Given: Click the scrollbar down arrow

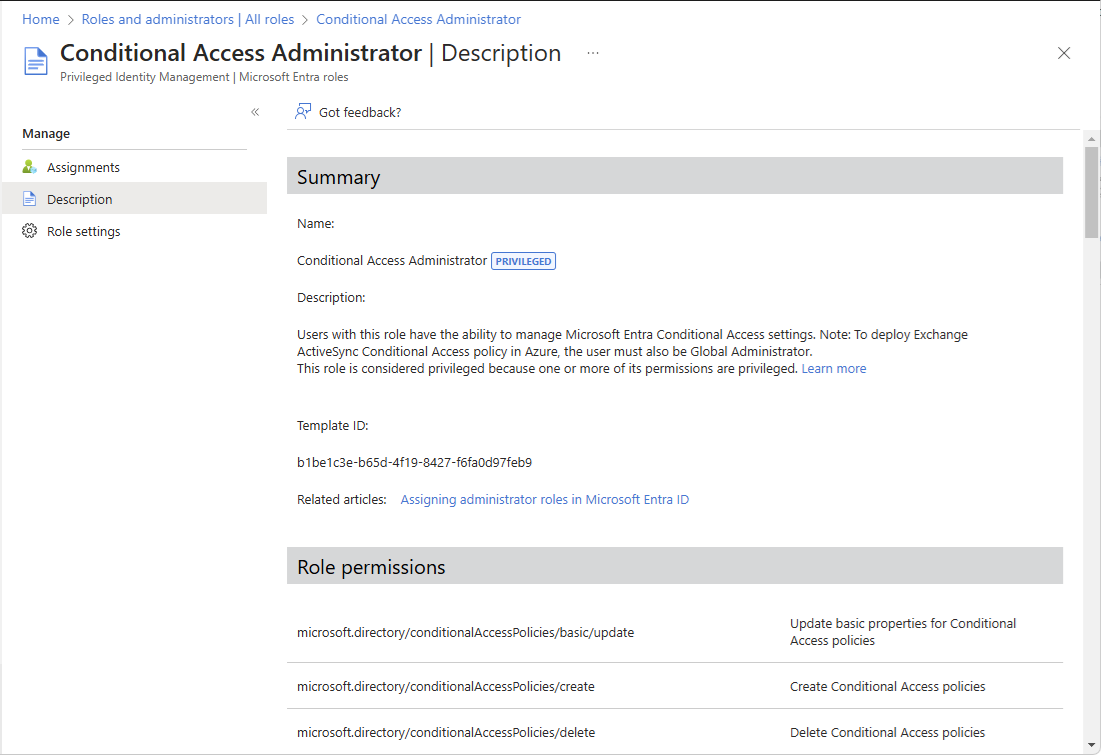Looking at the screenshot, I should coord(1091,744).
